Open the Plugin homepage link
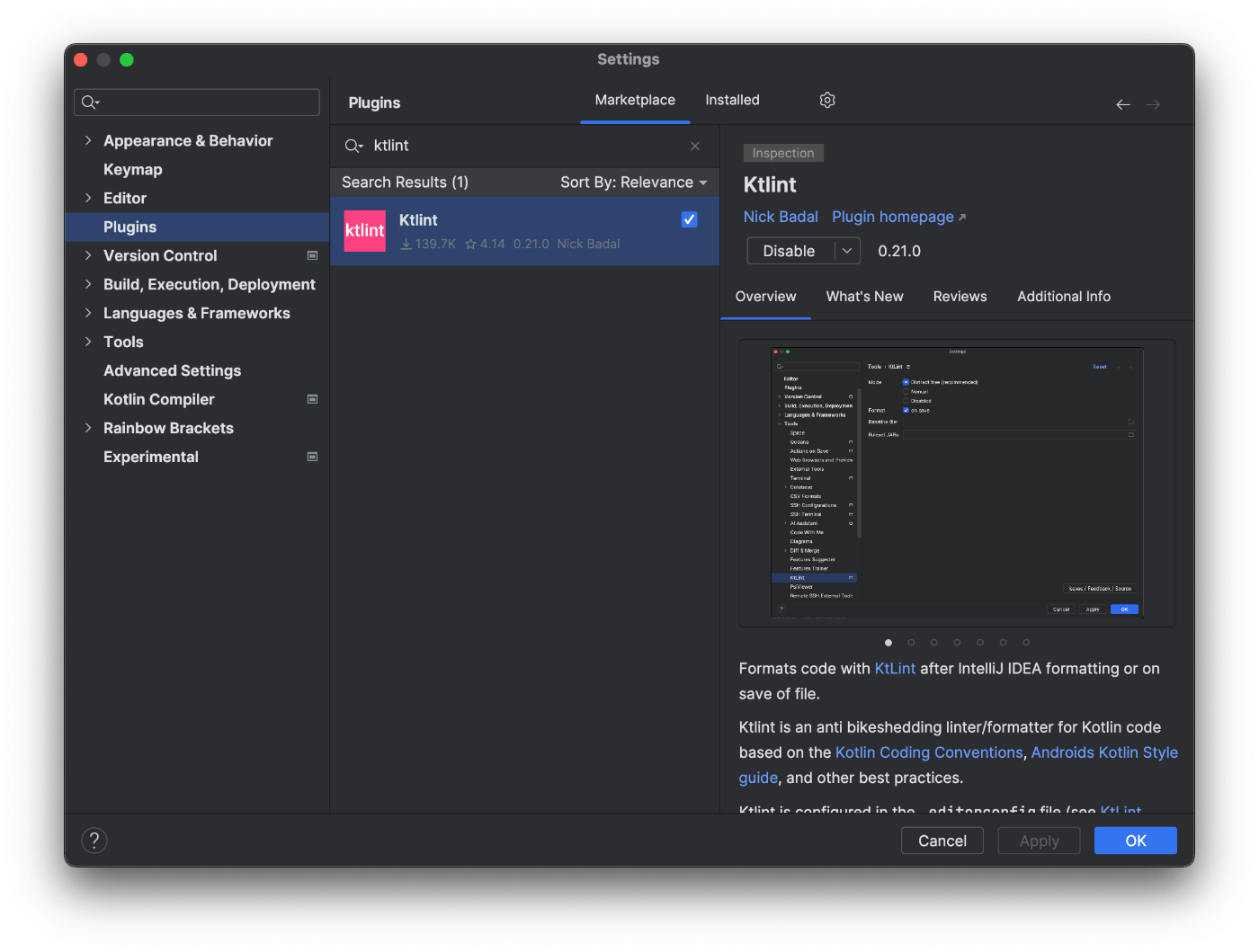1259x952 pixels. click(x=898, y=217)
